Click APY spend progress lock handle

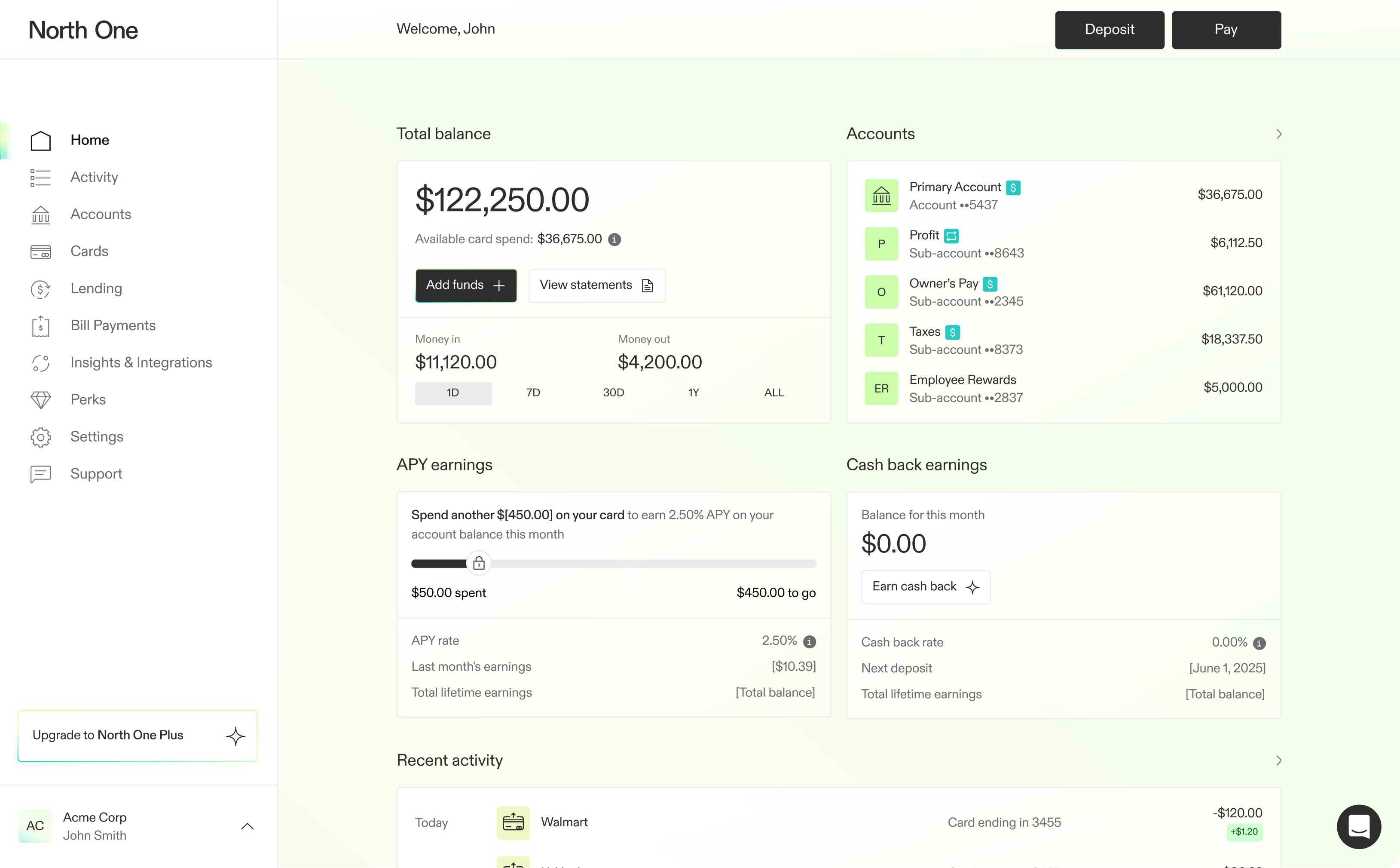[479, 563]
